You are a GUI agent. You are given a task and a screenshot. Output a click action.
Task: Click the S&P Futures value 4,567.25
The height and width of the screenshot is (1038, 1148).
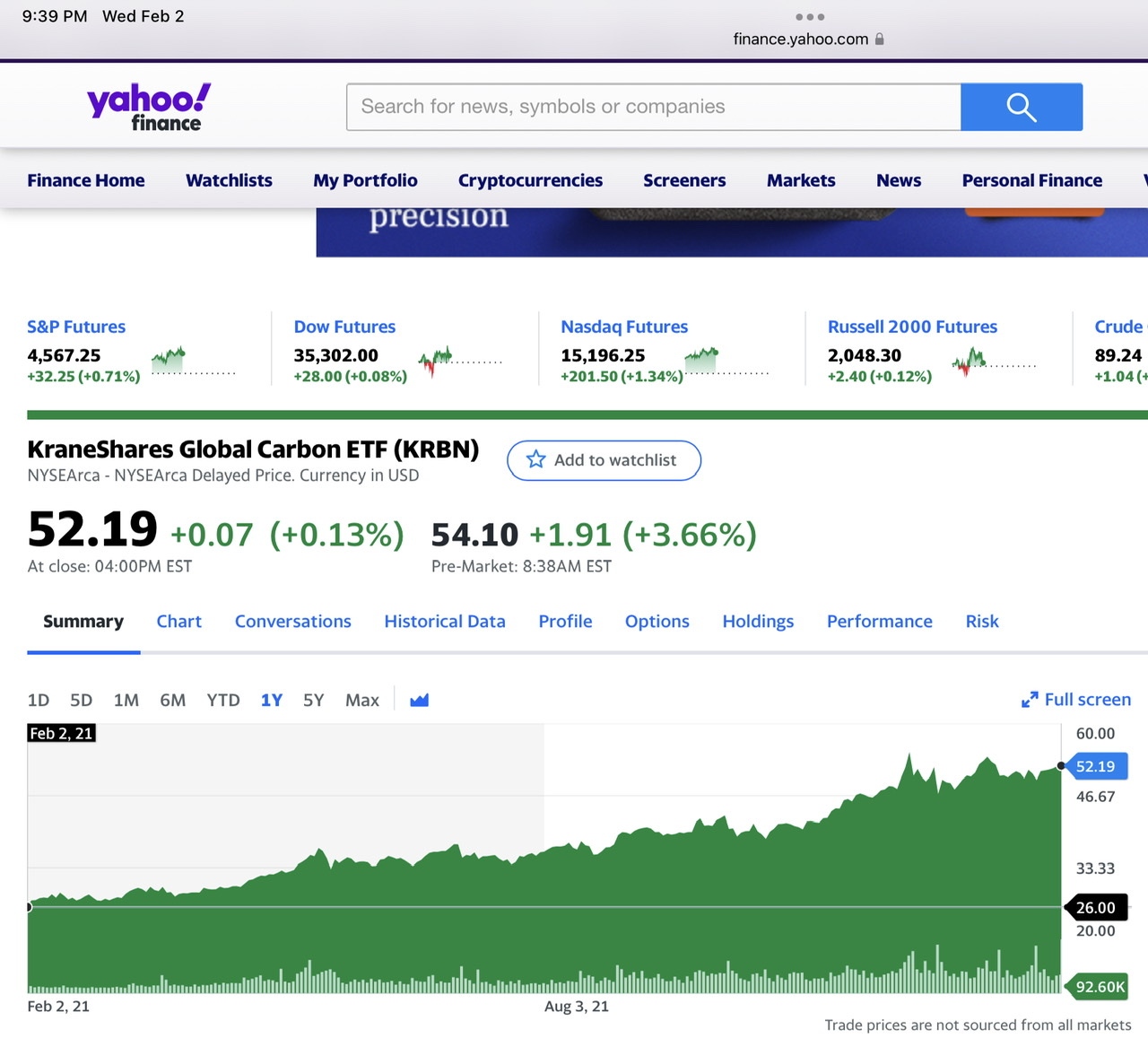(x=64, y=355)
